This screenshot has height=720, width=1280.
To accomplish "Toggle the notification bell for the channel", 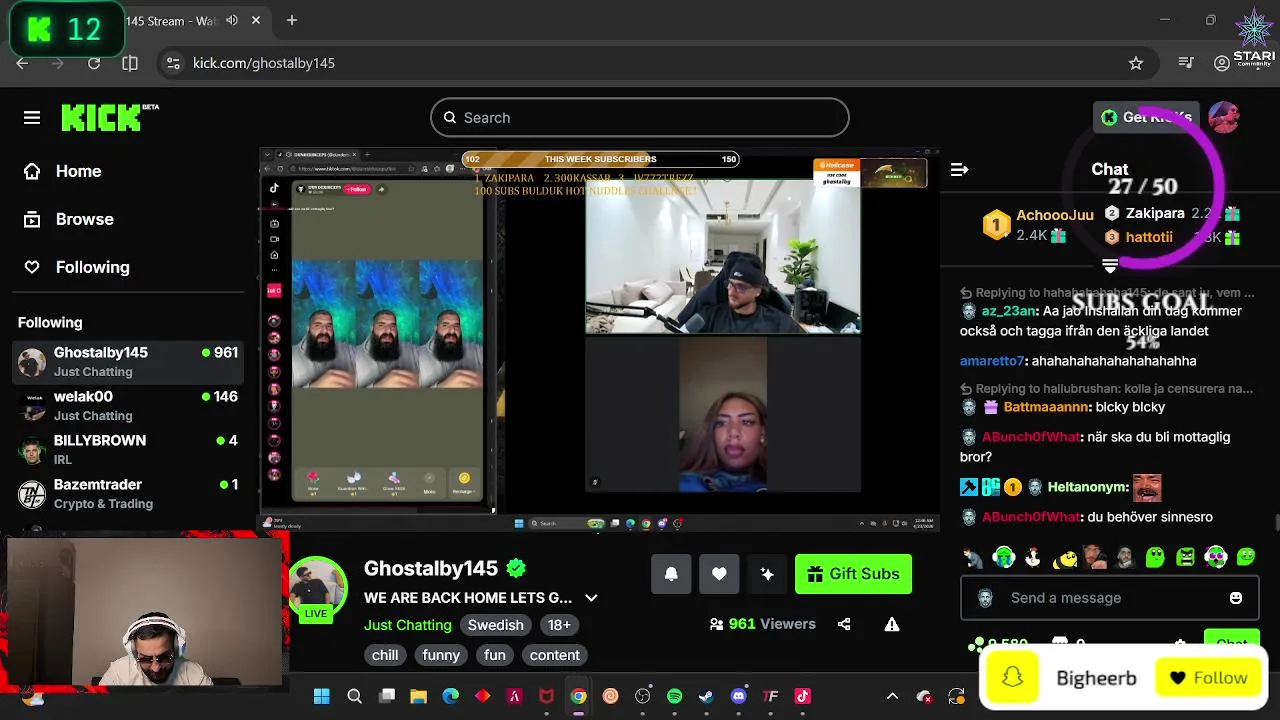I will 671,574.
